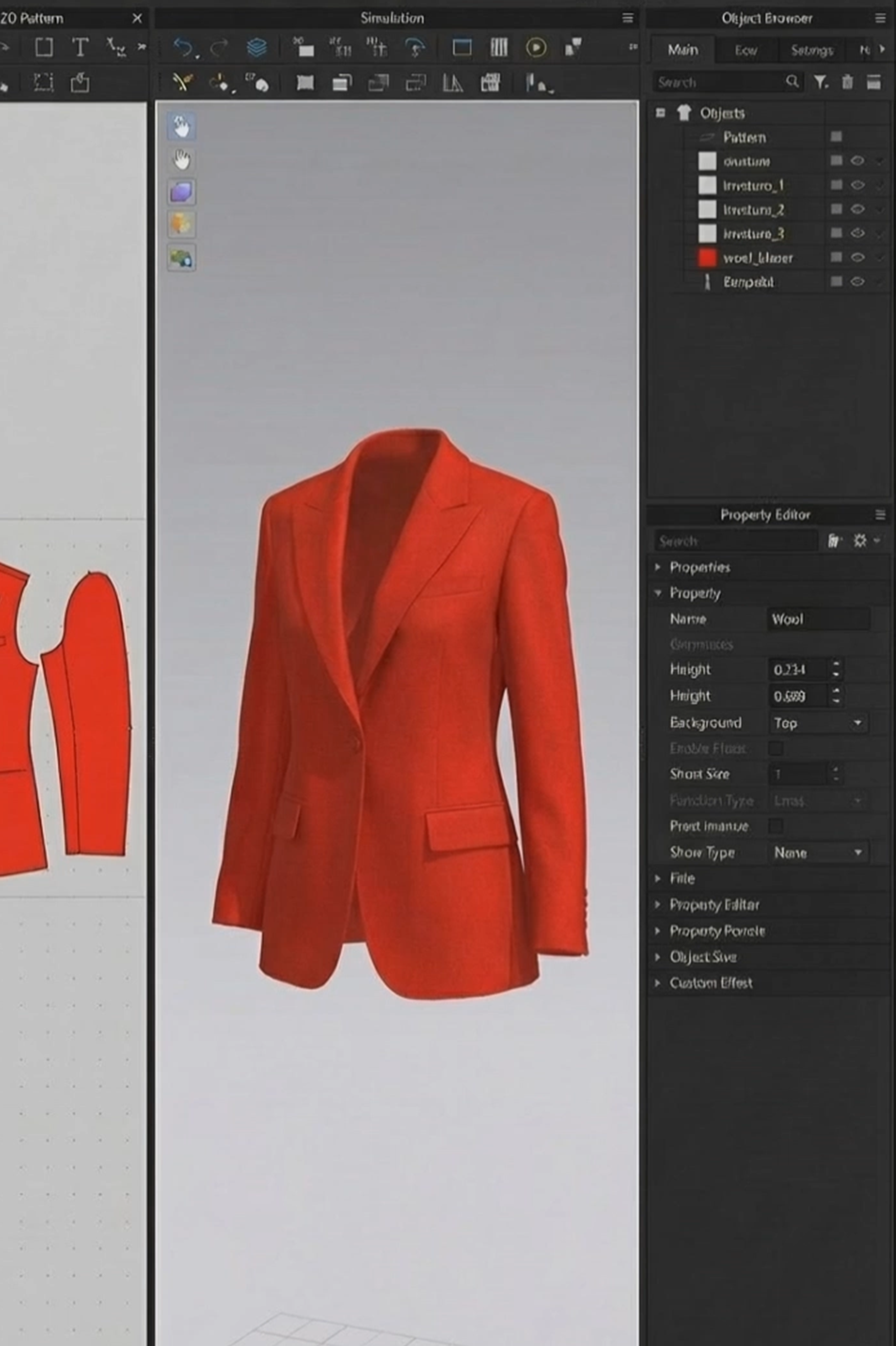The width and height of the screenshot is (896, 1346).
Task: Select the Pattern item in Objects tree
Action: pyautogui.click(x=744, y=138)
